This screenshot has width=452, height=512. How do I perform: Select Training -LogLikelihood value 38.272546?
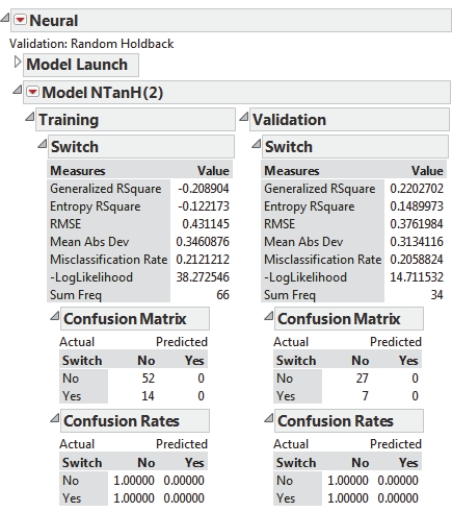(203, 277)
